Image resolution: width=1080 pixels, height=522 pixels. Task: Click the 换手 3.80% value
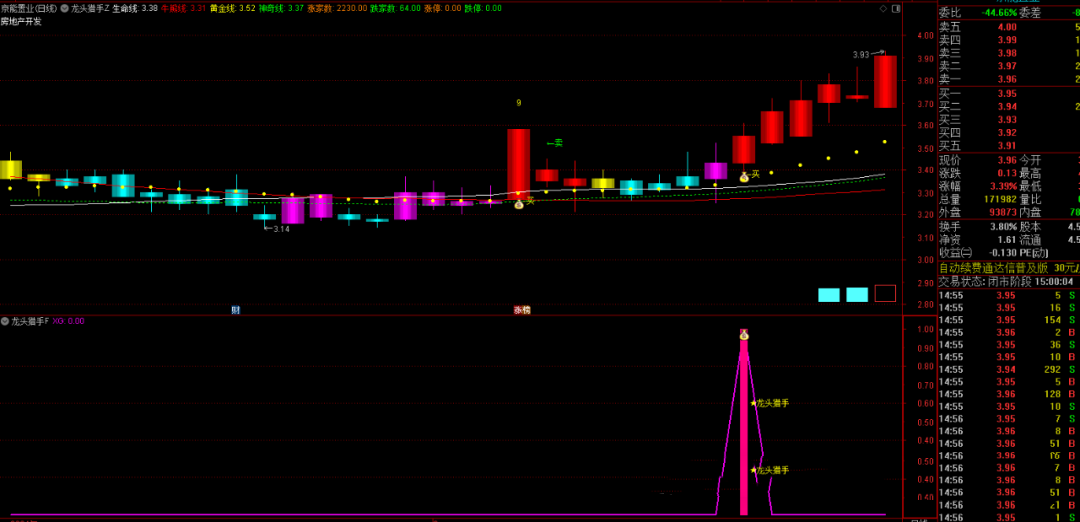(1003, 227)
